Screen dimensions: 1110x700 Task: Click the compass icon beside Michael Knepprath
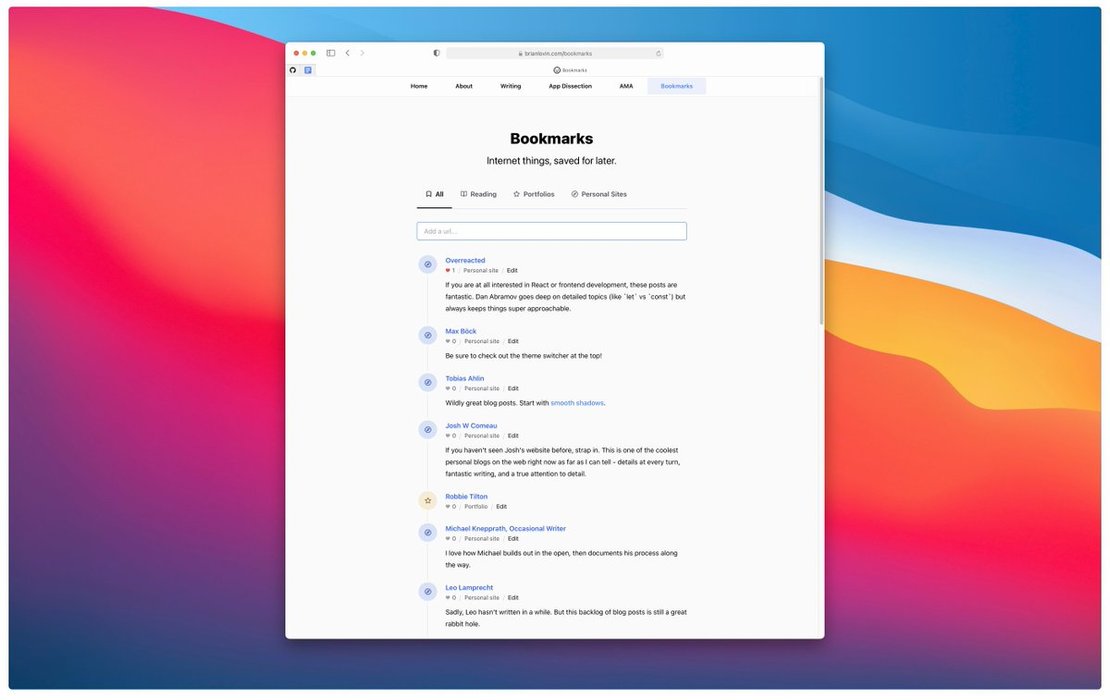428,533
